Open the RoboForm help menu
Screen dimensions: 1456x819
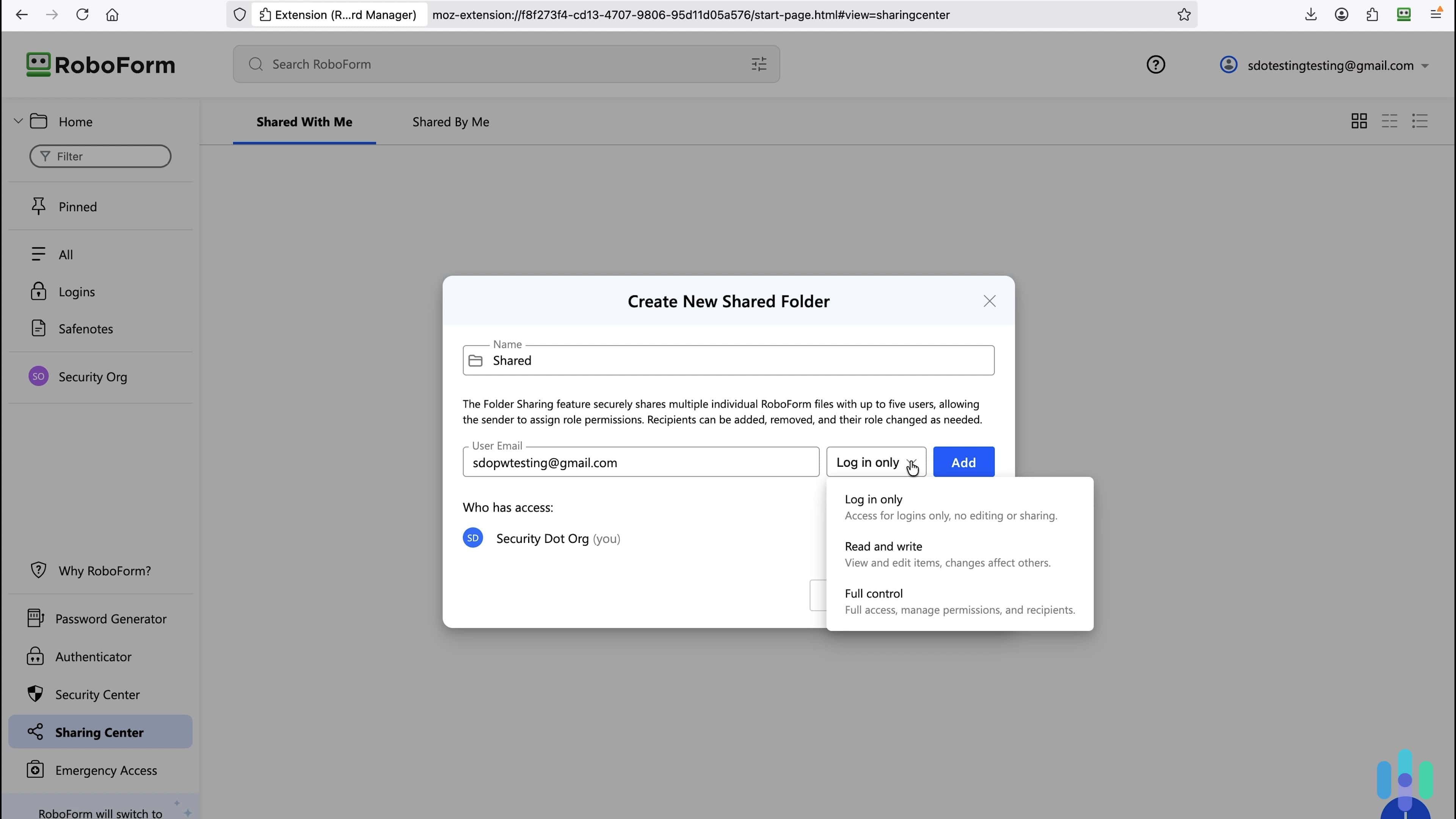pos(1155,64)
